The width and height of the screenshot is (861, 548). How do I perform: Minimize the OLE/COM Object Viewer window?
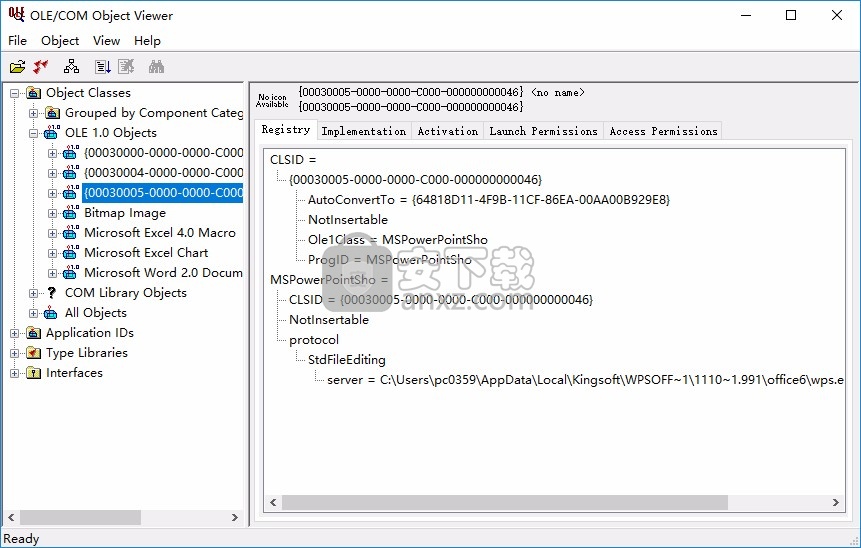pyautogui.click(x=746, y=15)
